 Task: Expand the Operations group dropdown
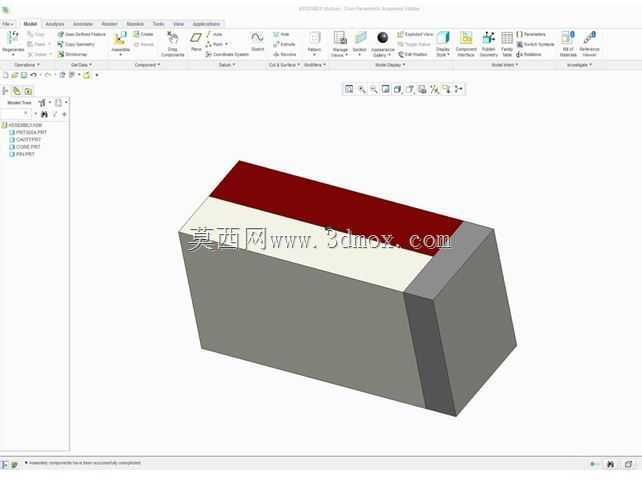click(x=27, y=65)
